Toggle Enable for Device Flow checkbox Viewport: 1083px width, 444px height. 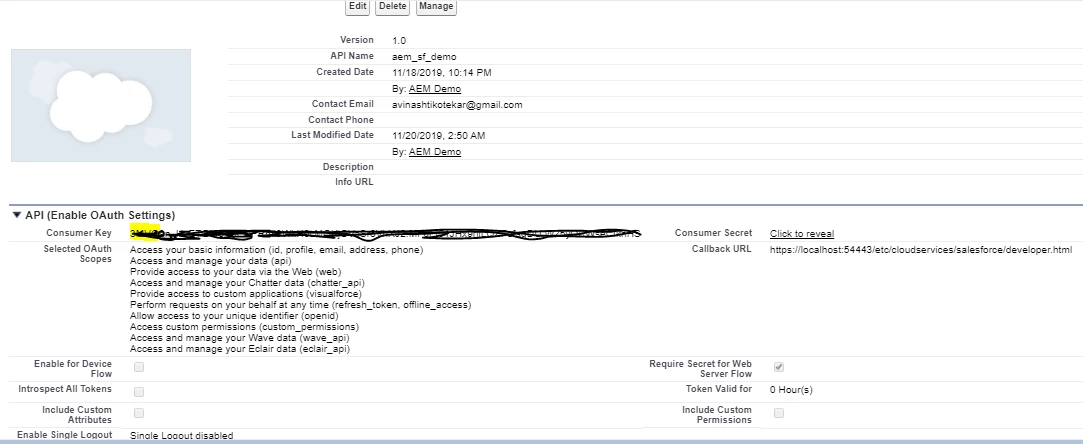(139, 367)
